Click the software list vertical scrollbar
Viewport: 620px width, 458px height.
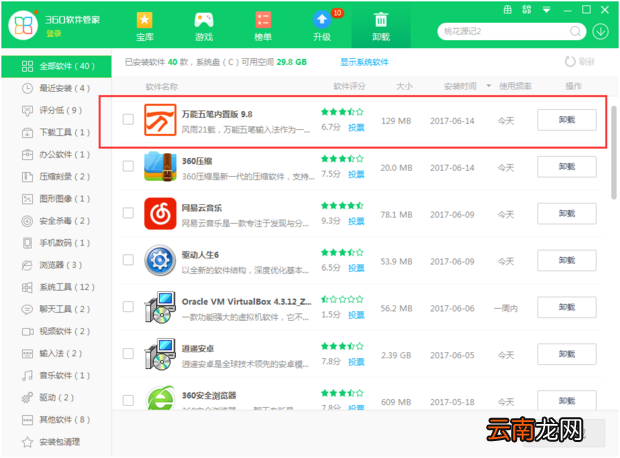pos(614,153)
